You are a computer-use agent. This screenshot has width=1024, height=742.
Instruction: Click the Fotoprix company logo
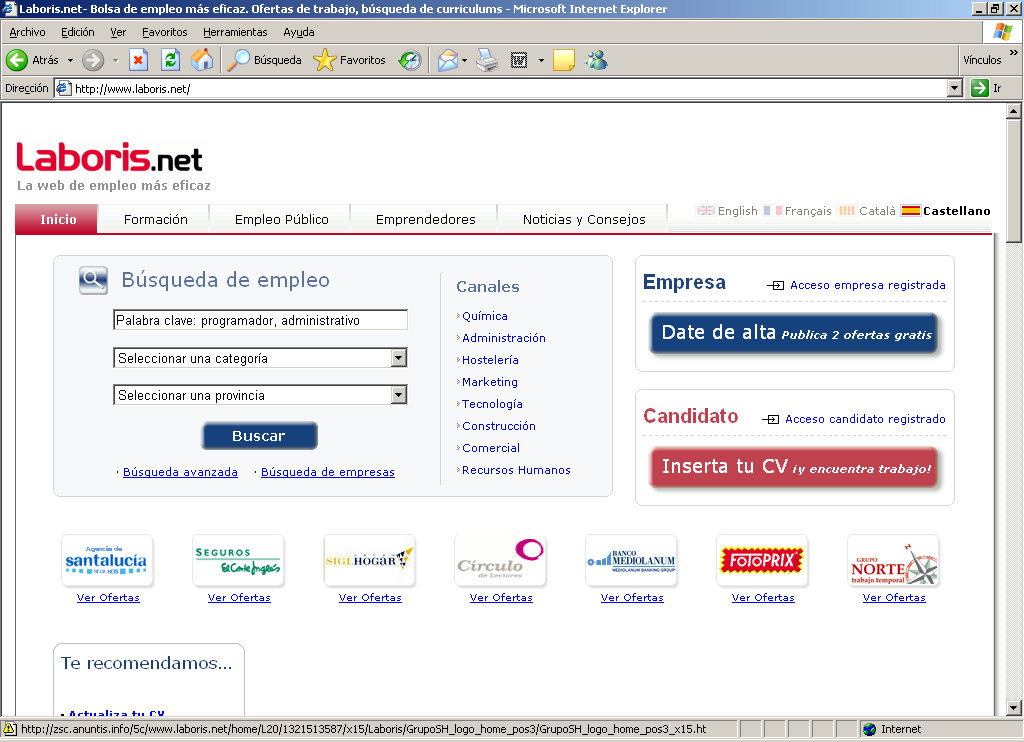[762, 561]
